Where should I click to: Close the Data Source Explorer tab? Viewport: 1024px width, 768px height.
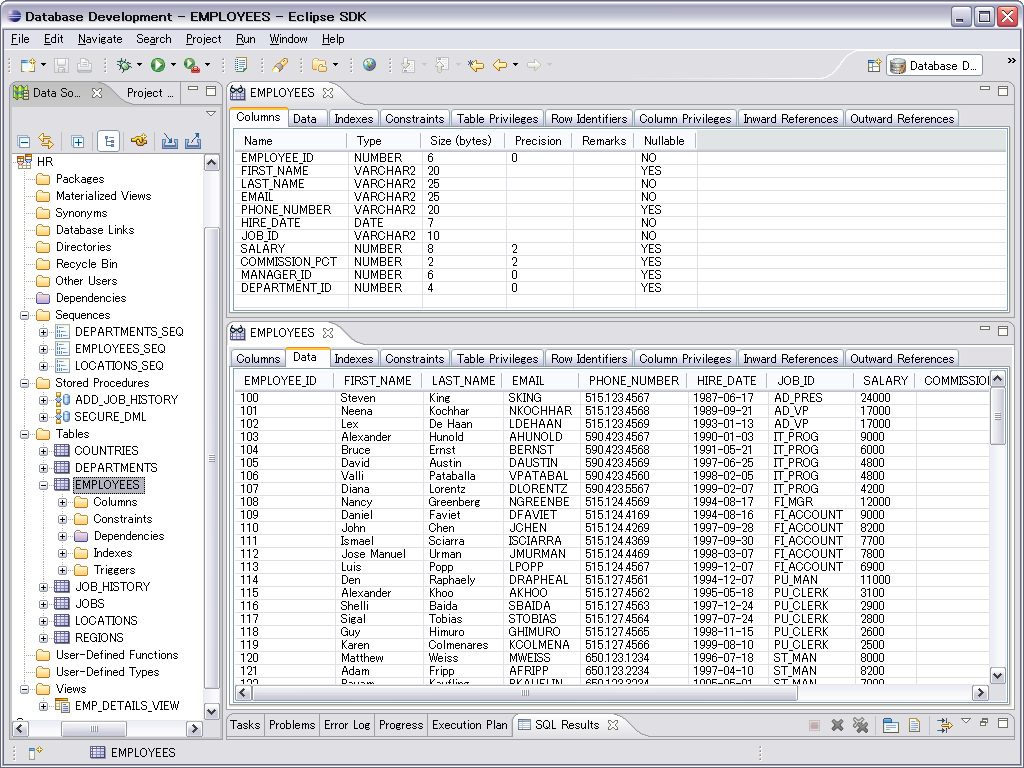97,93
